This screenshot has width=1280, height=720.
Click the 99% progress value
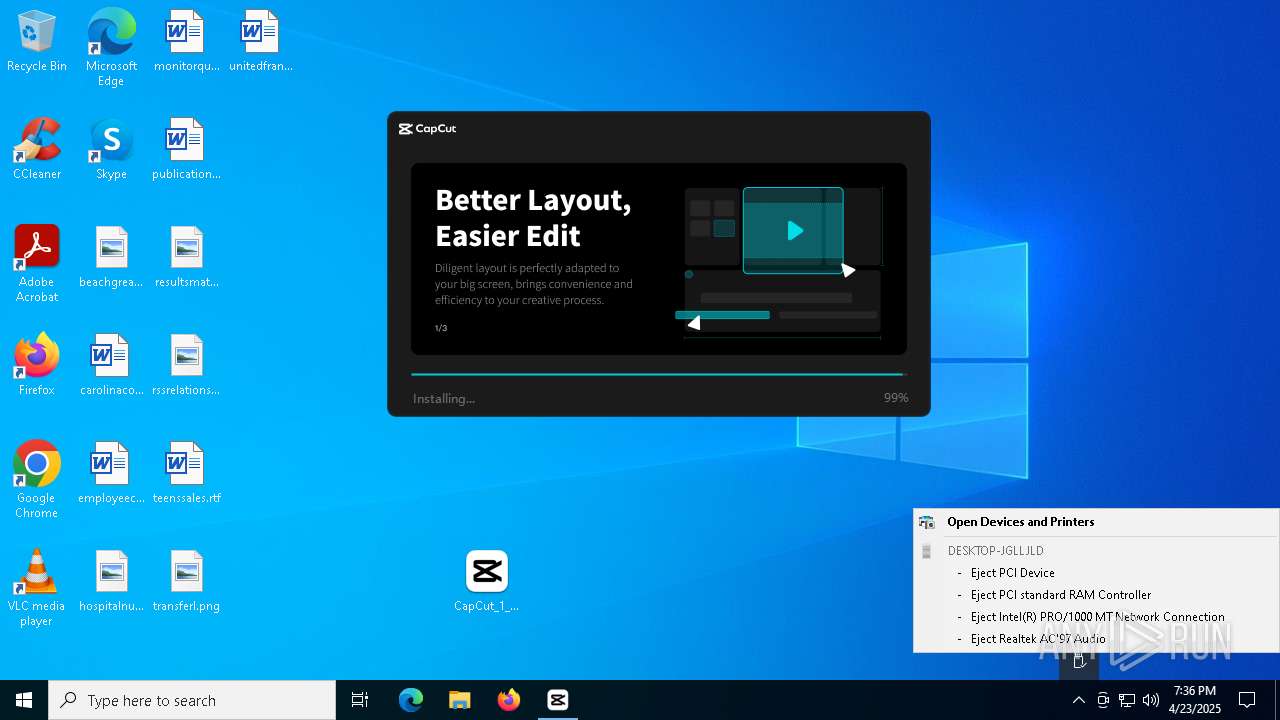coord(896,398)
